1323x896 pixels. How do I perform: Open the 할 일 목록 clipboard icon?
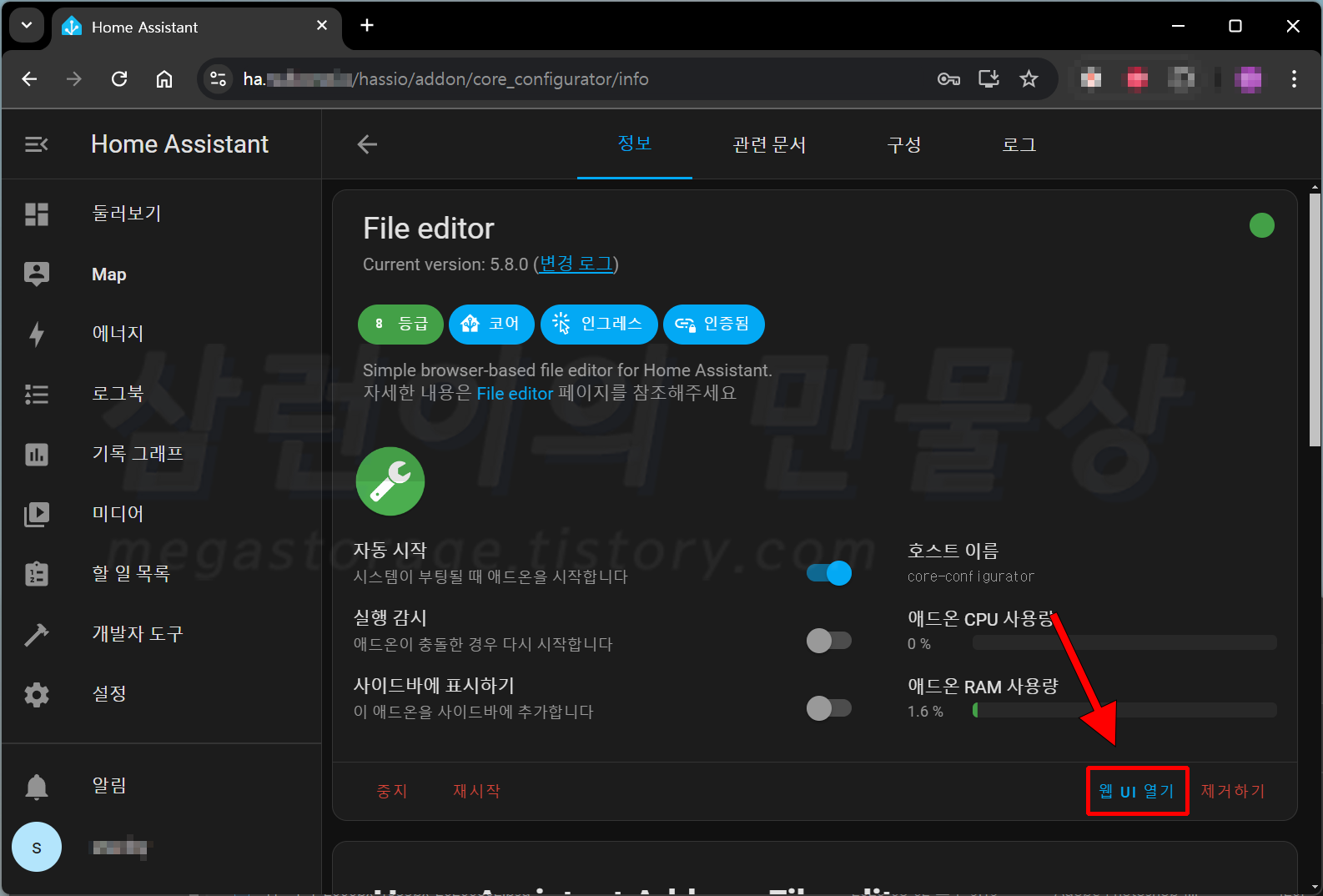click(37, 574)
